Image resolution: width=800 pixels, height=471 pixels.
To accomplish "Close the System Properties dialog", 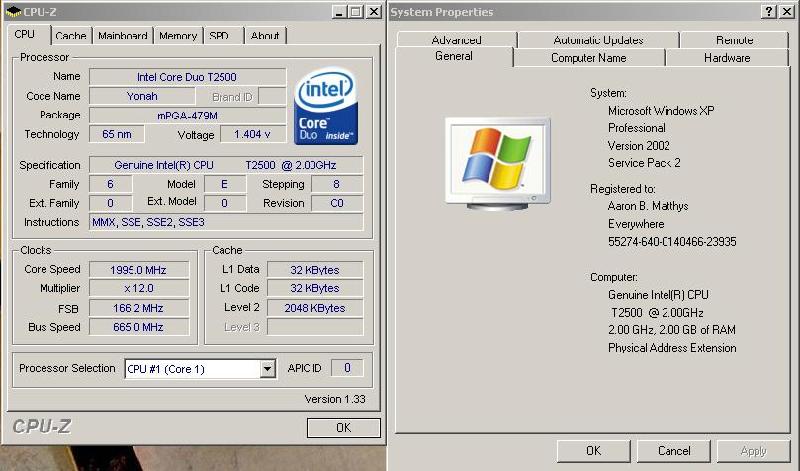I will (787, 11).
